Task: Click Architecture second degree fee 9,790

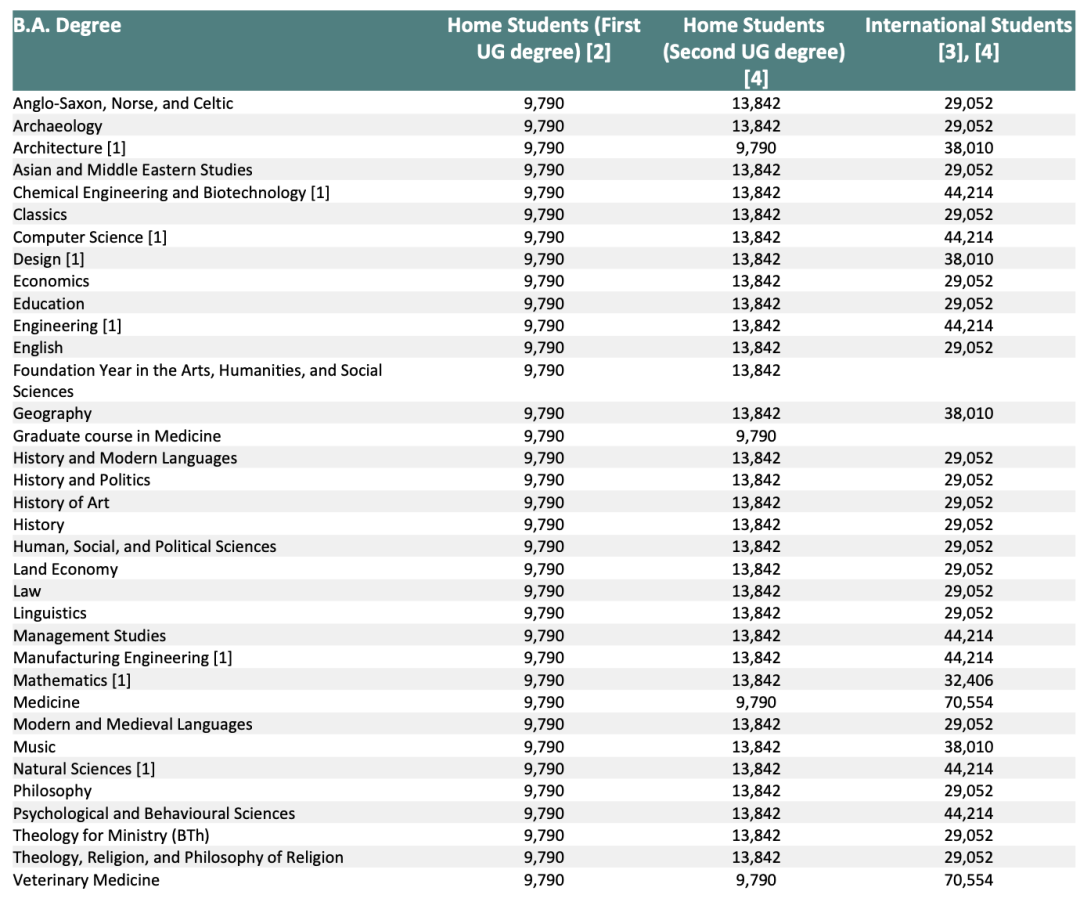Action: (756, 148)
